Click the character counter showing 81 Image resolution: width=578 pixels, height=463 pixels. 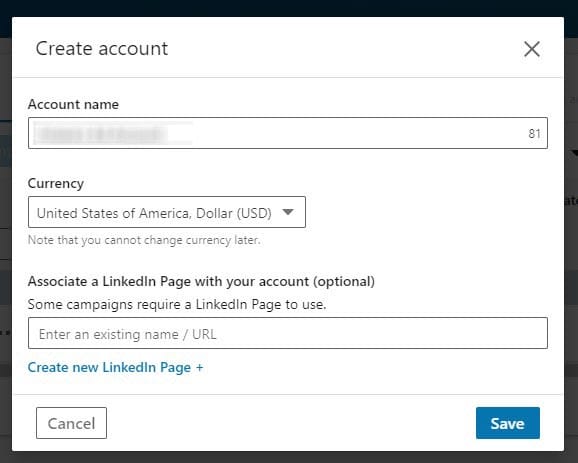pyautogui.click(x=534, y=133)
